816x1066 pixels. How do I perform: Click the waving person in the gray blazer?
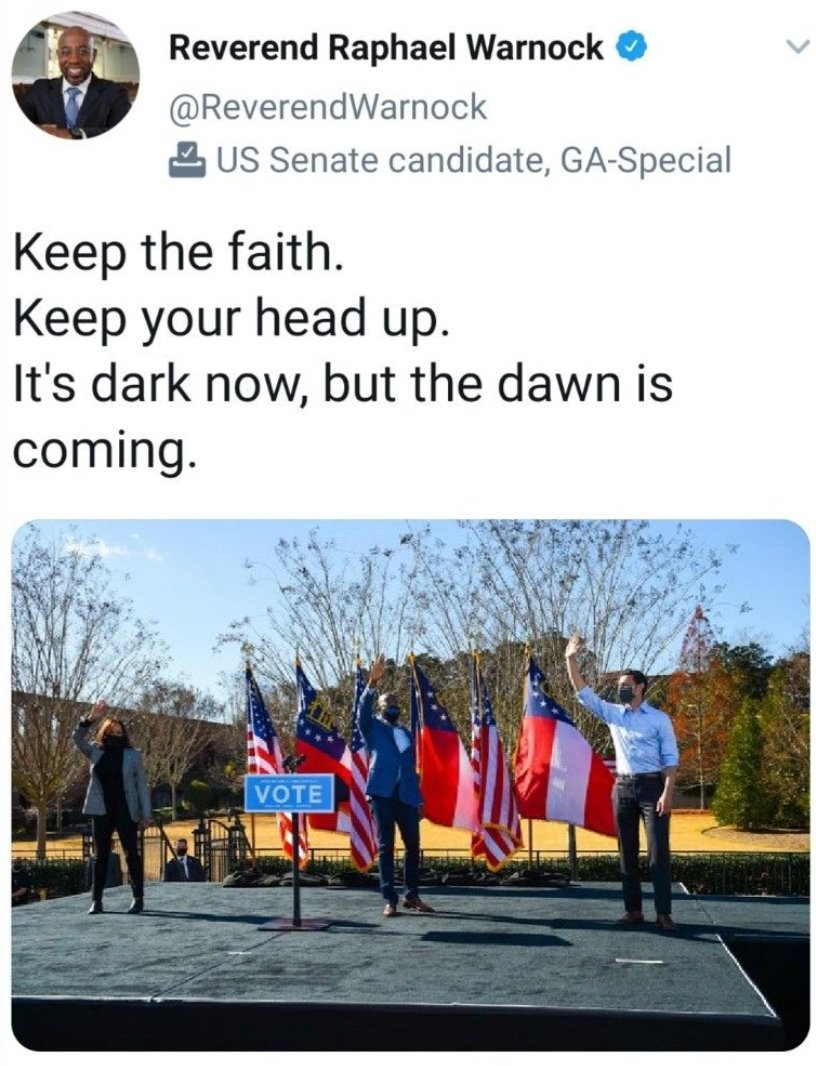[114, 806]
